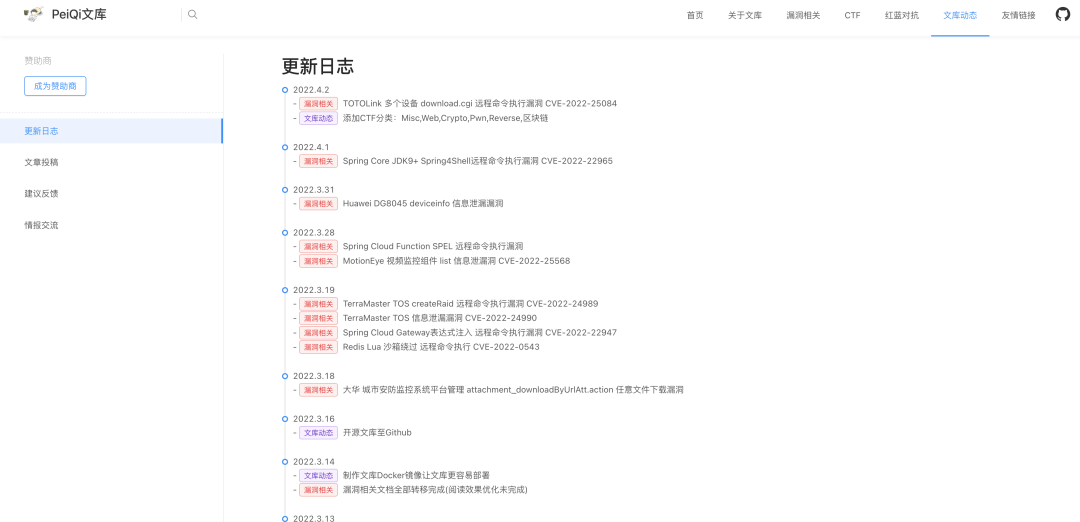Viewport: 1080px width, 522px height.
Task: Click the 2022.3.16 timeline marker dot
Action: [x=285, y=419]
